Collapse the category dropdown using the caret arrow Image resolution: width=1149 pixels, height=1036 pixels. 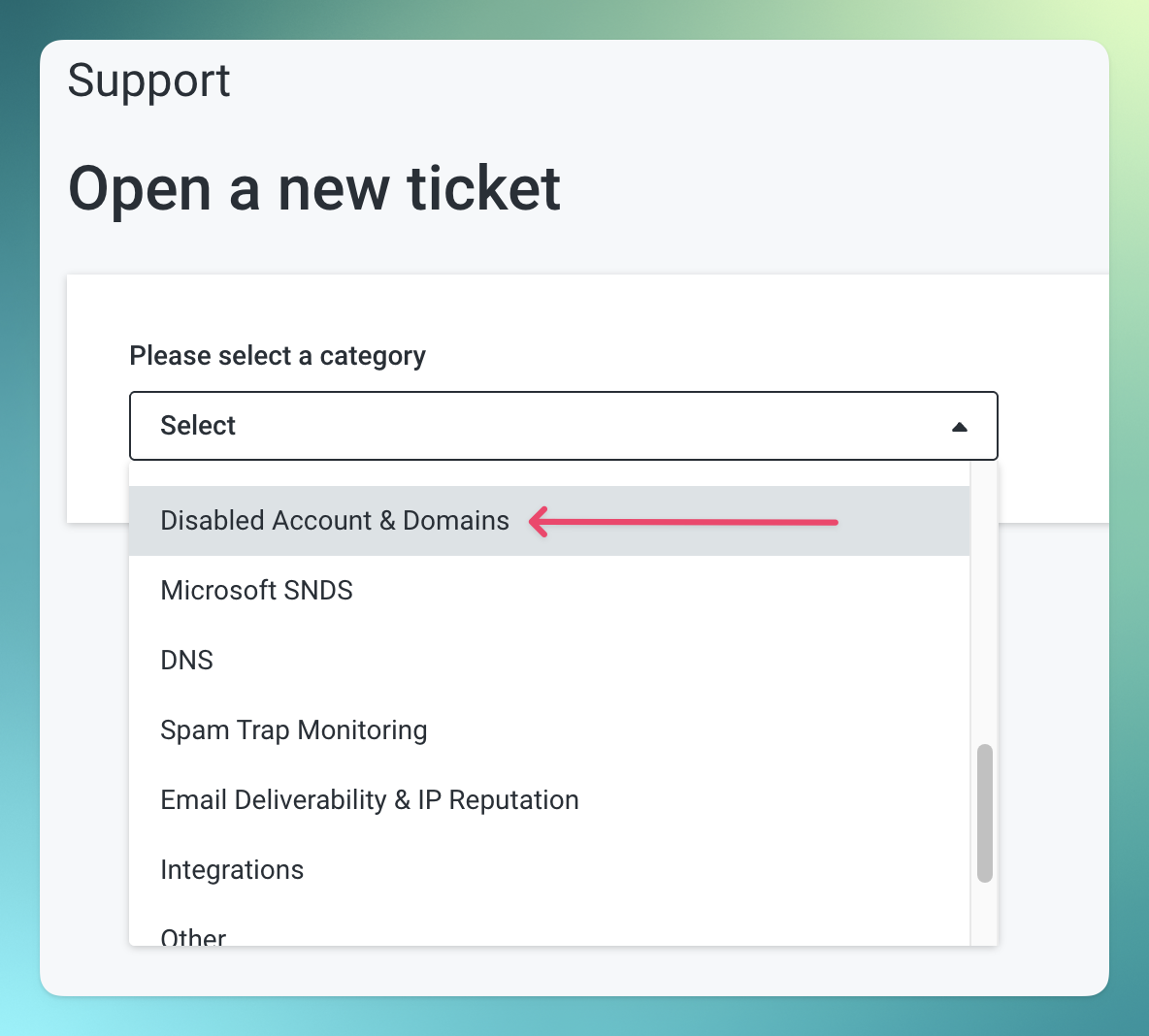pyautogui.click(x=959, y=427)
